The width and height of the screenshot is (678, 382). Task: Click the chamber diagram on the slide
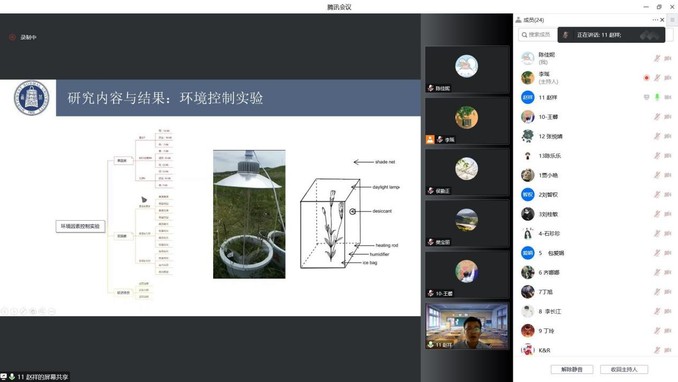click(331, 223)
